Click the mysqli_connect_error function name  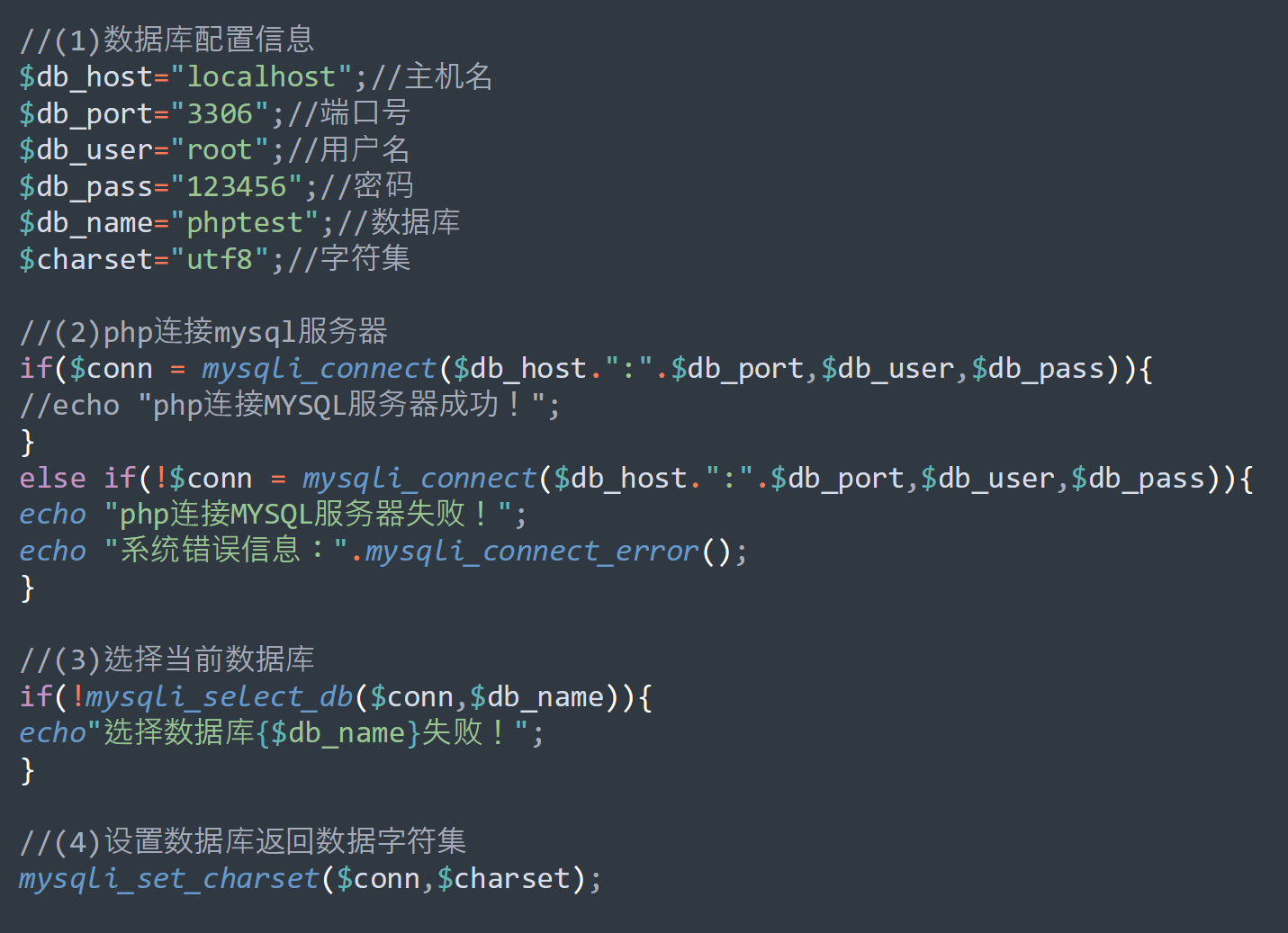[x=532, y=552]
